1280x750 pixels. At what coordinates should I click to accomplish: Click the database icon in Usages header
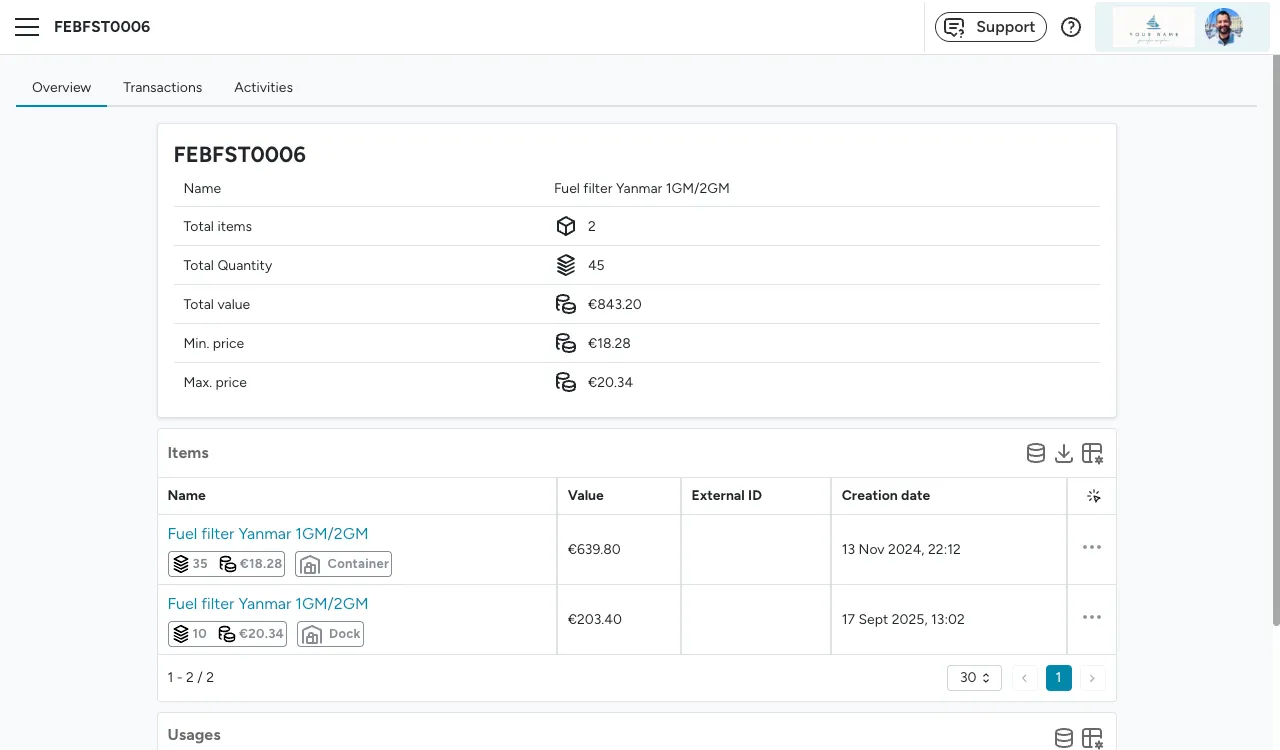(x=1064, y=738)
